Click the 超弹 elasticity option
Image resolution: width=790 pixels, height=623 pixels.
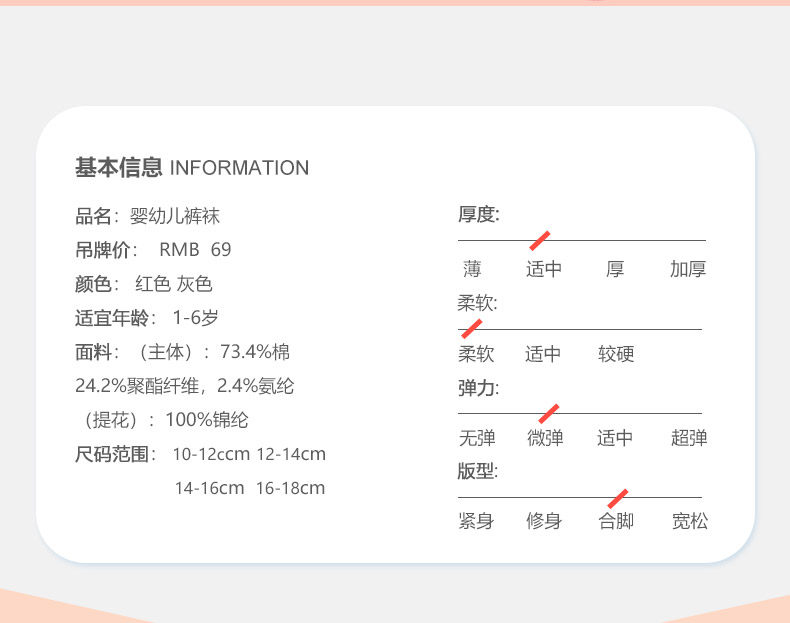click(689, 438)
